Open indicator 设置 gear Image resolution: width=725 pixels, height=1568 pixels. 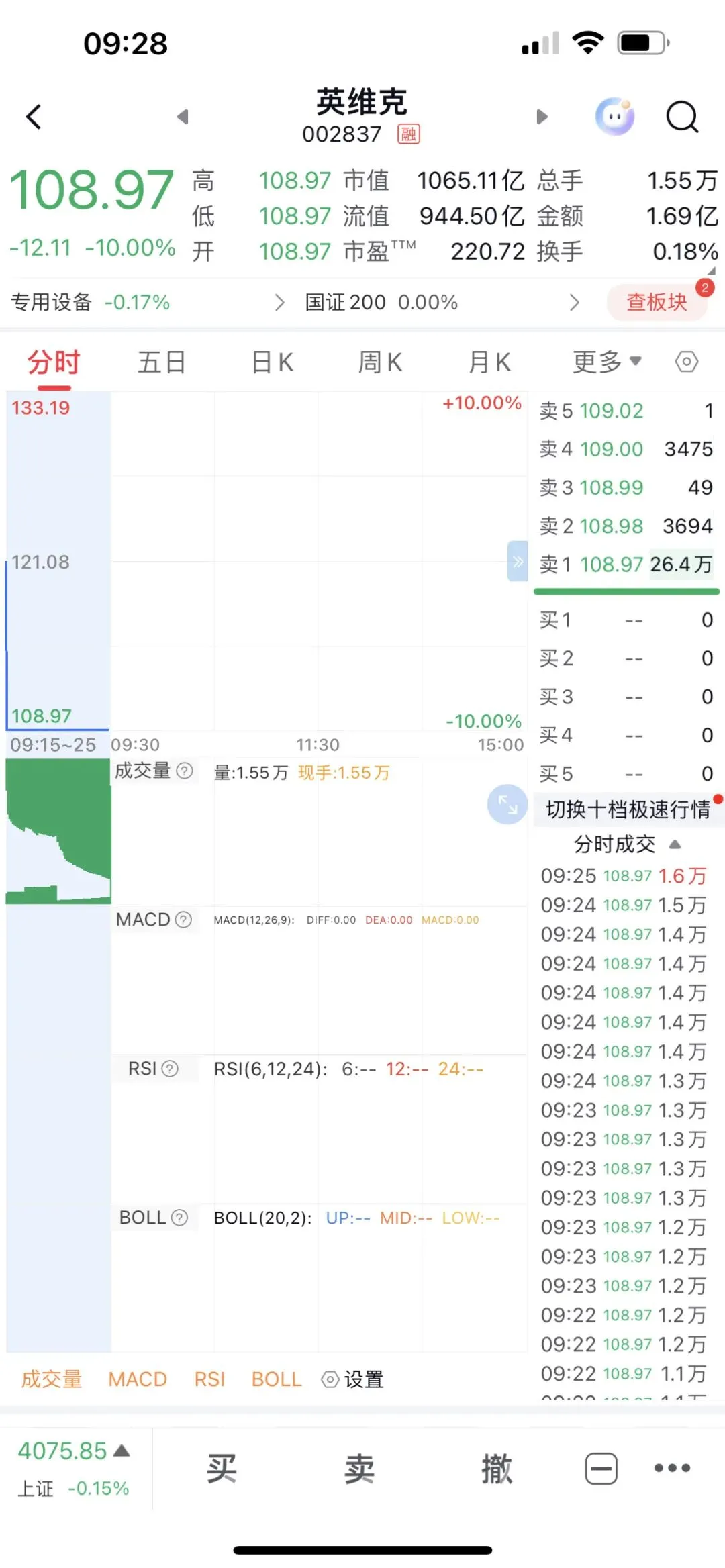352,1379
